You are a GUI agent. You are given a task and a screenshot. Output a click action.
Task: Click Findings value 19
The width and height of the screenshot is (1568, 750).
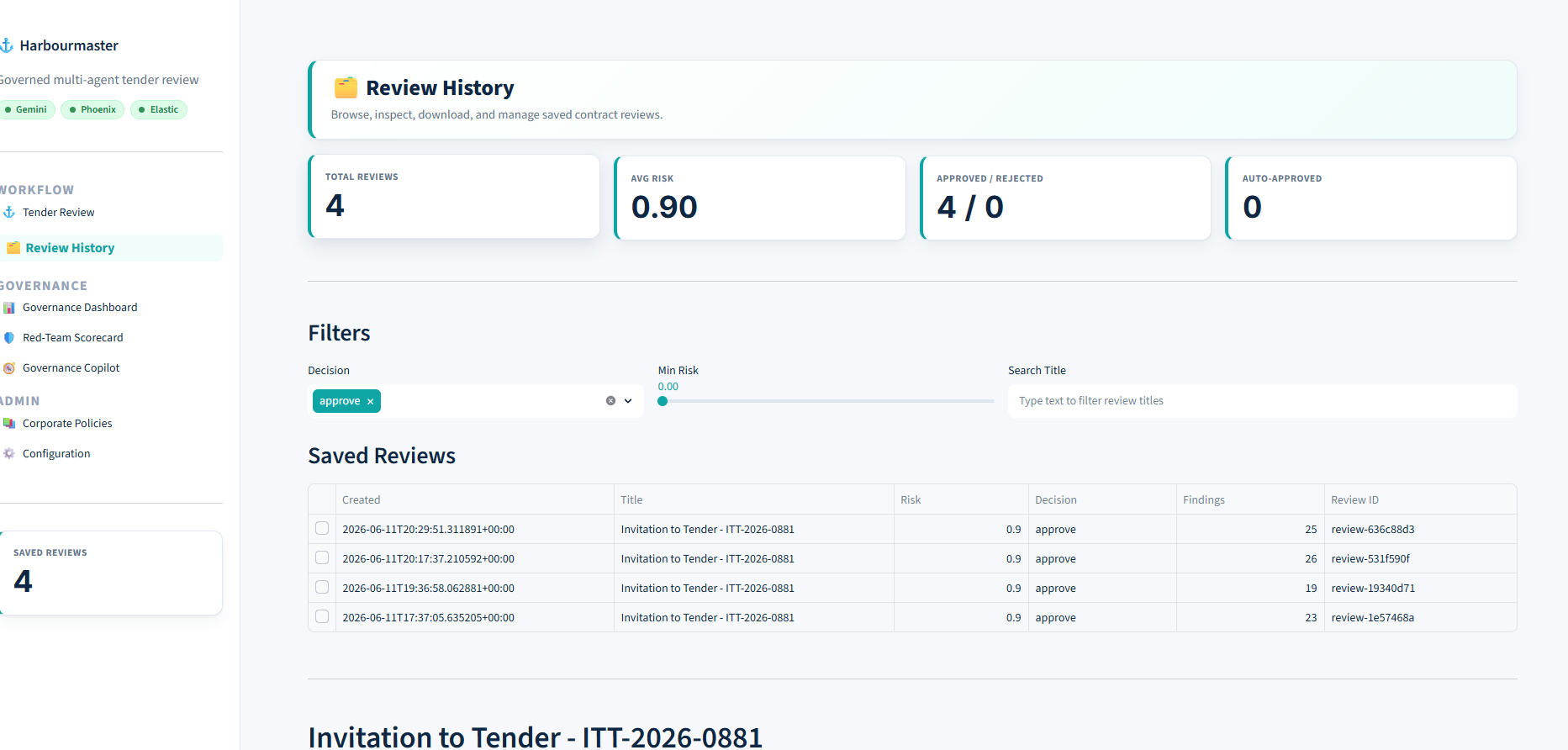point(1250,588)
